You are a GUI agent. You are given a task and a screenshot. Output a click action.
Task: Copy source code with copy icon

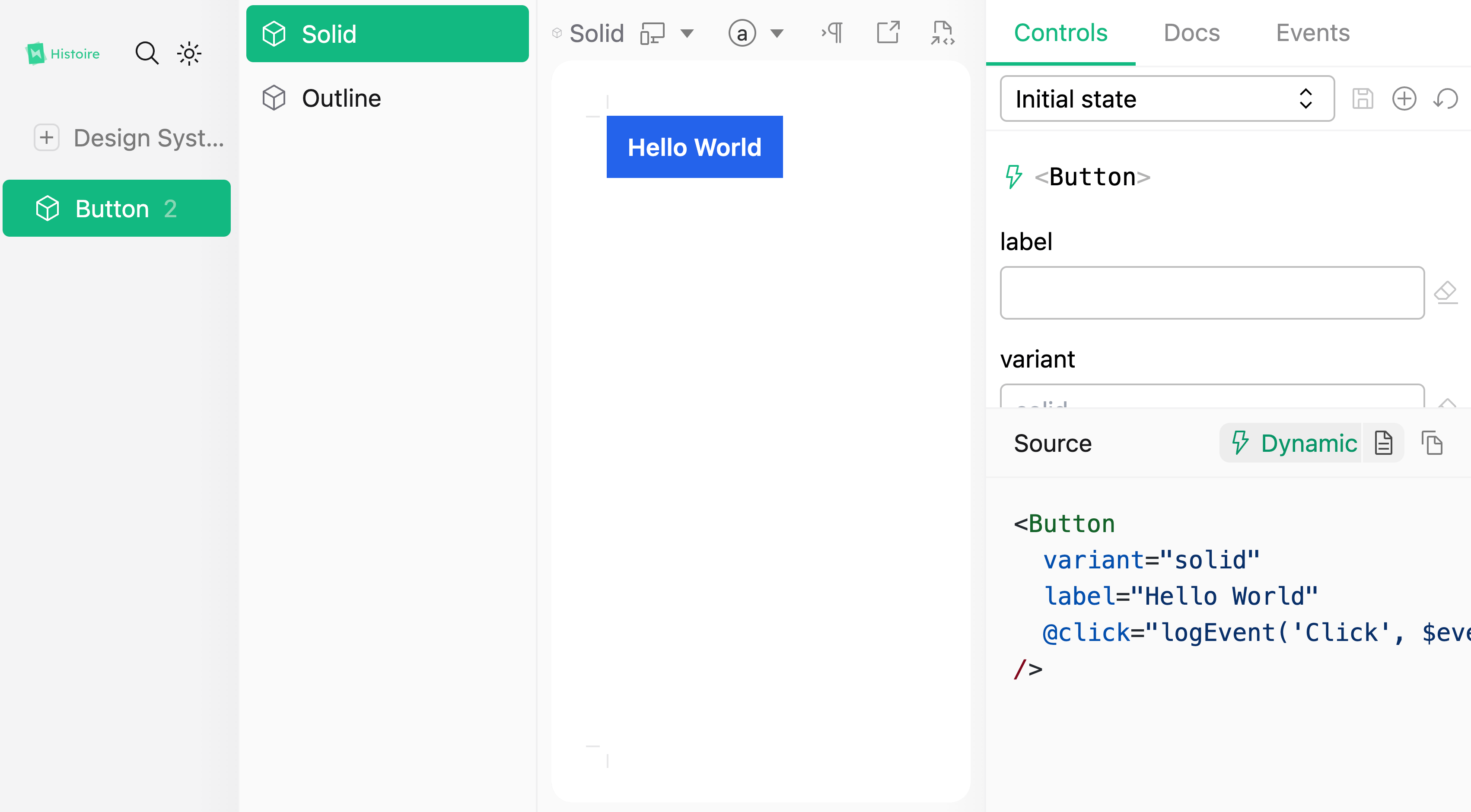(x=1432, y=444)
